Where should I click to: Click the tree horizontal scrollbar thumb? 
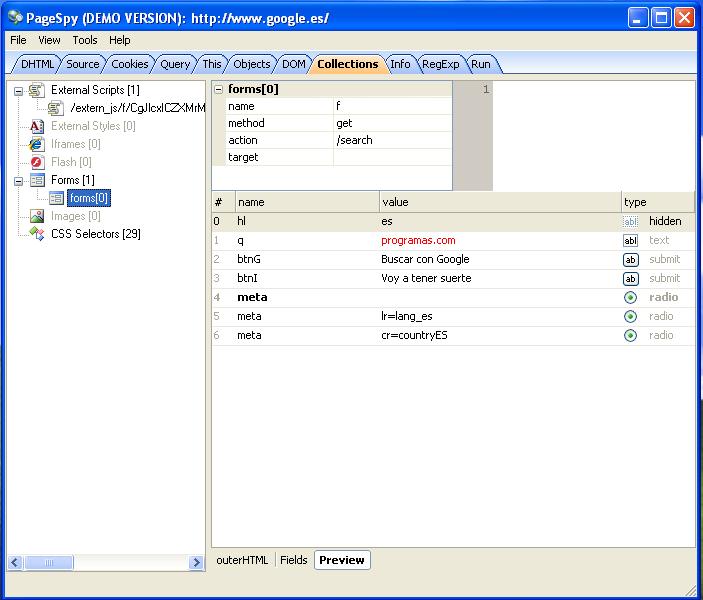pos(49,562)
